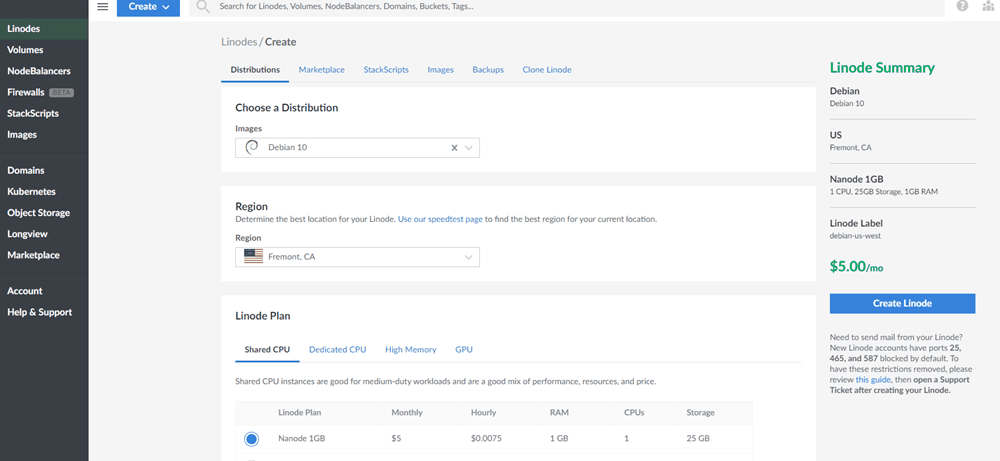Image resolution: width=1000 pixels, height=461 pixels.
Task: Click the Create Linode button
Action: click(902, 304)
